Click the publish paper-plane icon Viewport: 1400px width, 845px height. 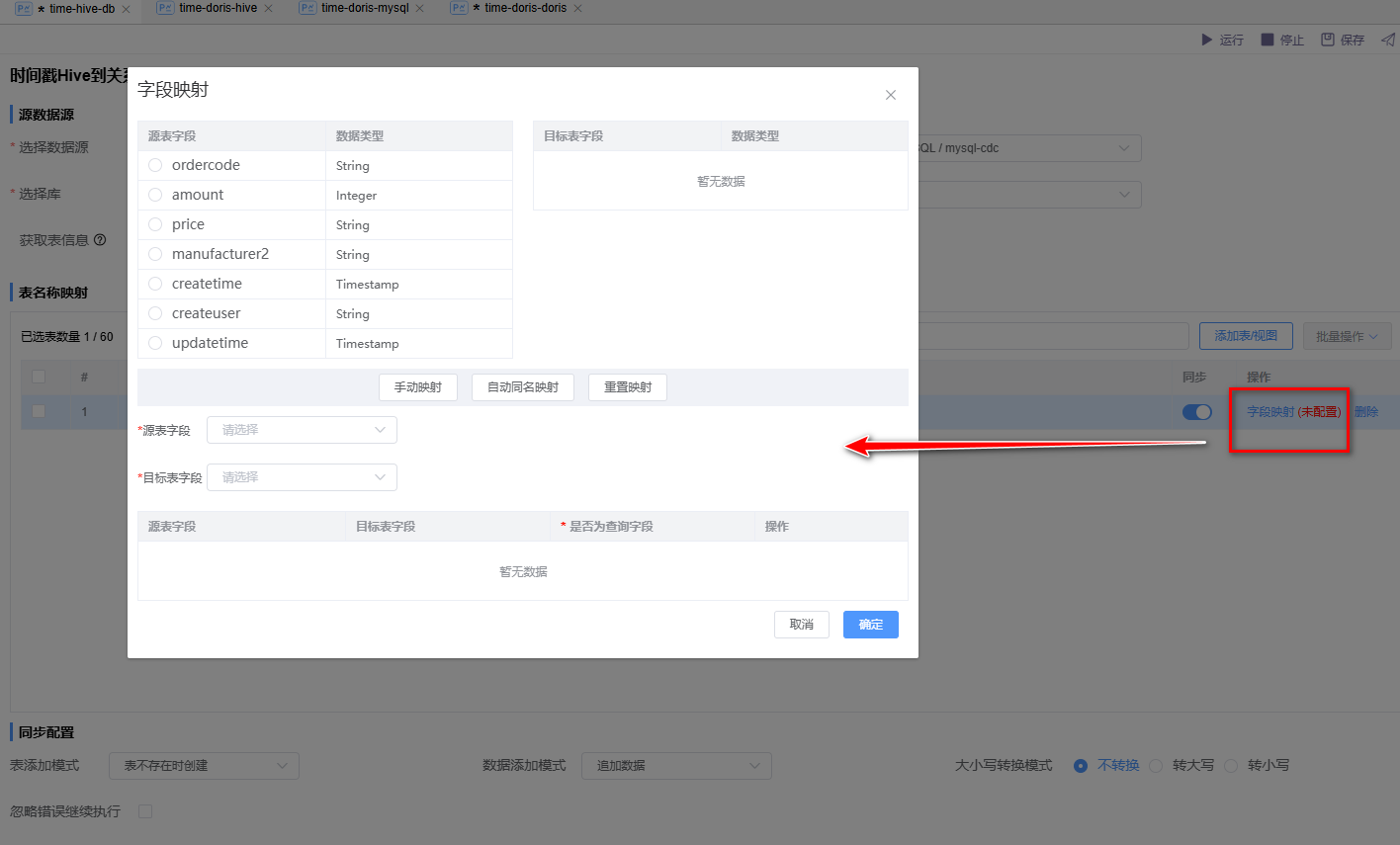coord(1387,40)
